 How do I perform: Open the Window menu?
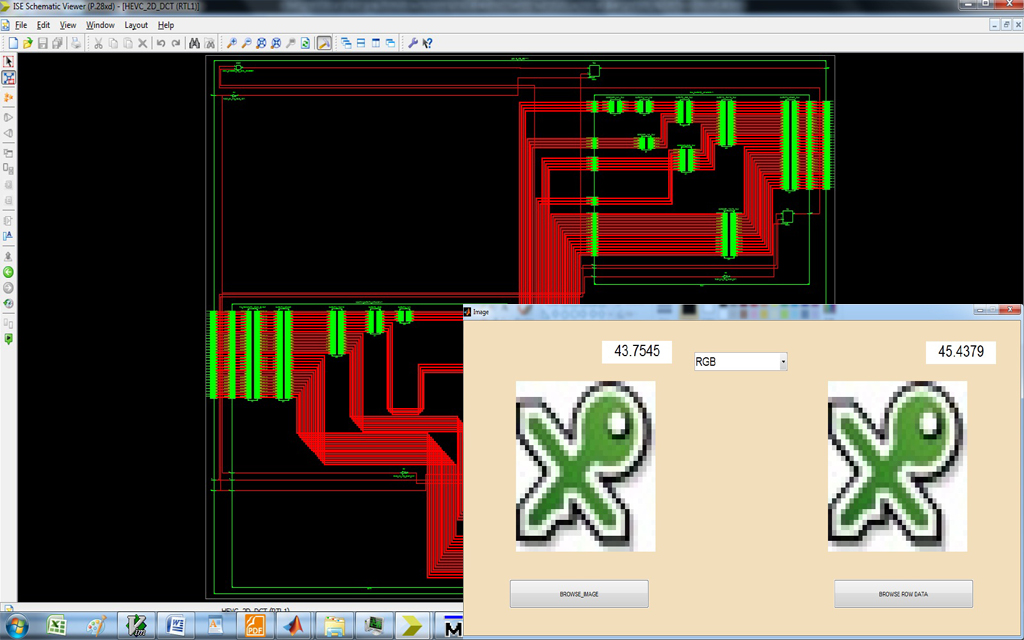100,25
